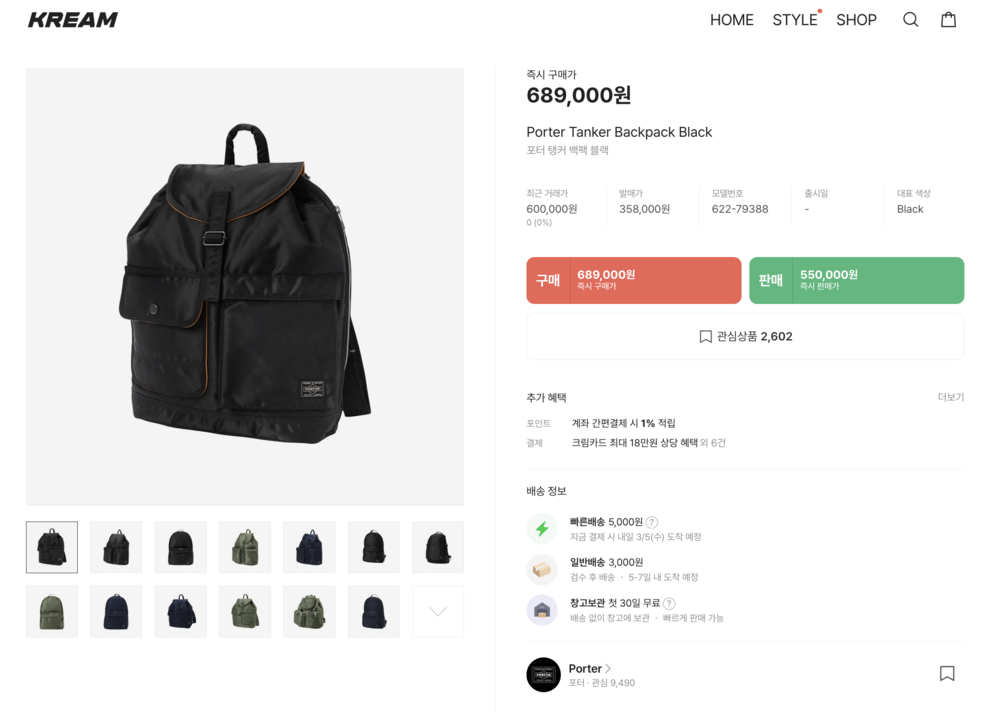Select the first black backpack thumbnail
This screenshot has width=1000, height=713.
(52, 547)
